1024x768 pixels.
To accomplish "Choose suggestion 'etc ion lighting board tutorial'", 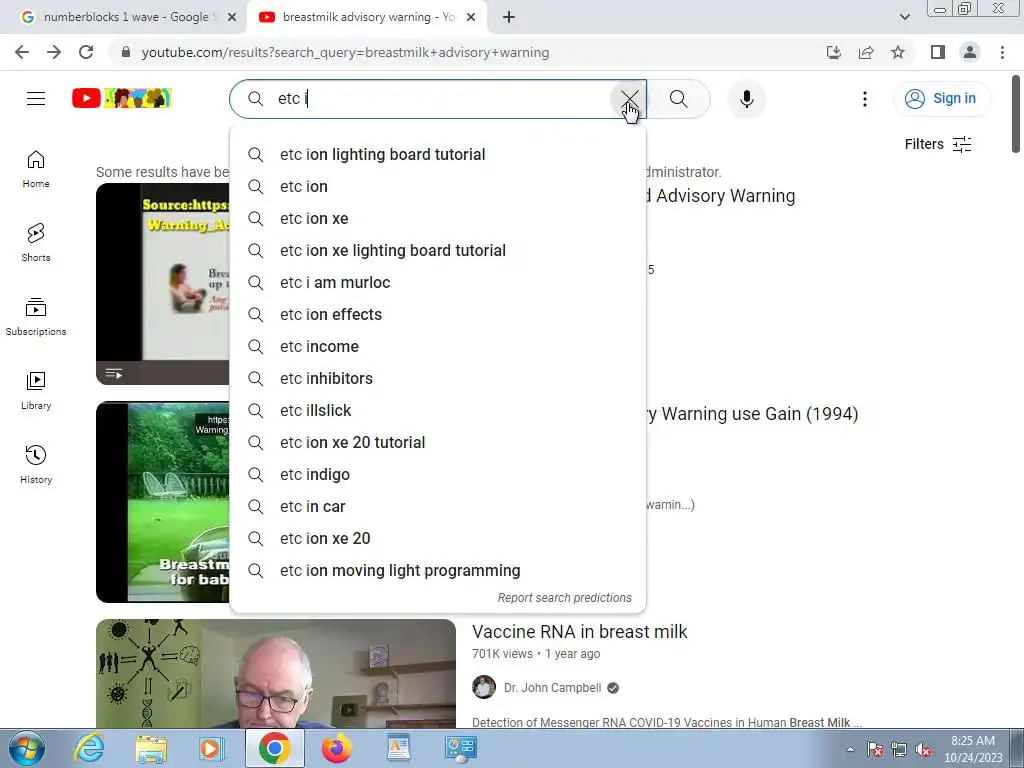I will pos(438,155).
